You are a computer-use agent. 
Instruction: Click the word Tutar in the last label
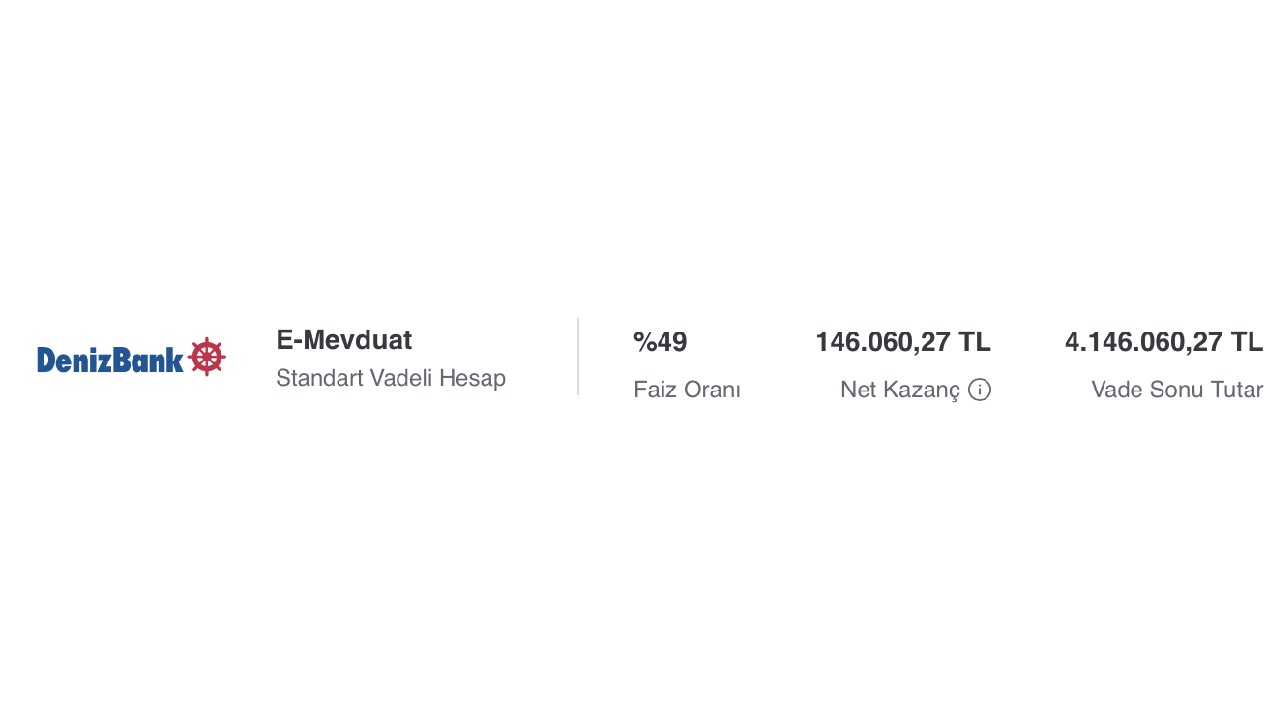point(1236,390)
